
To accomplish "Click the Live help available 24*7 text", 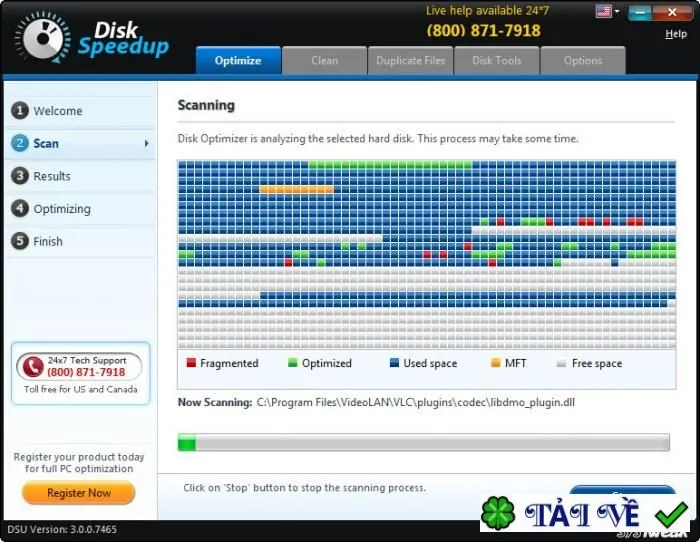I will [x=488, y=10].
